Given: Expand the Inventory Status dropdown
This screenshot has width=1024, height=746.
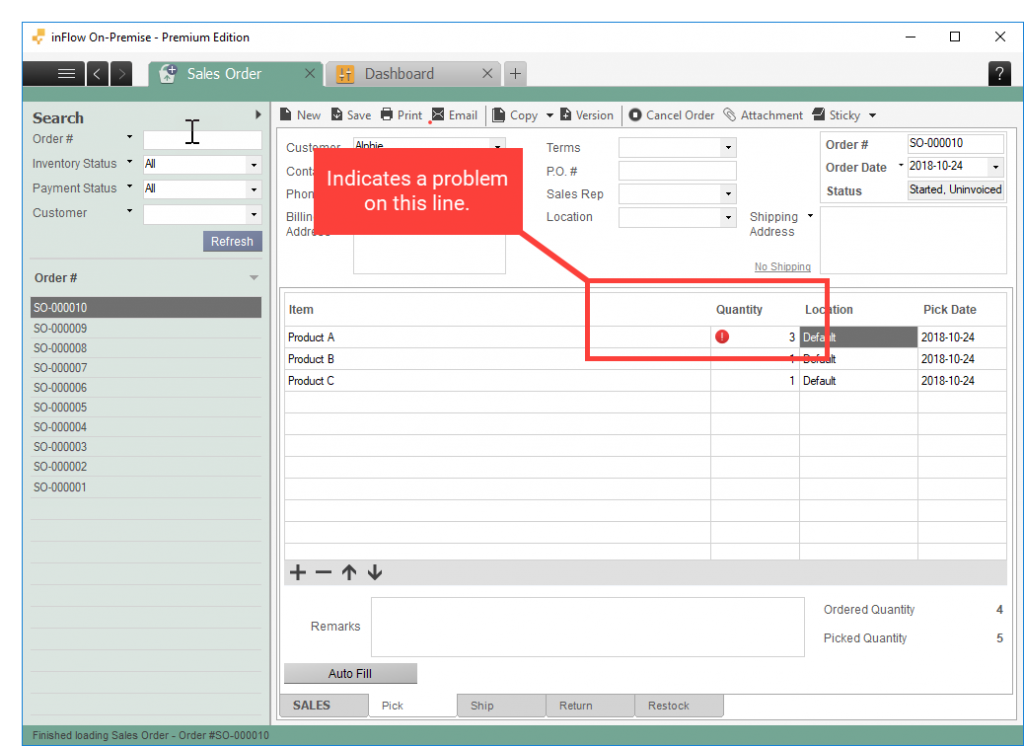Looking at the screenshot, I should pos(254,164).
